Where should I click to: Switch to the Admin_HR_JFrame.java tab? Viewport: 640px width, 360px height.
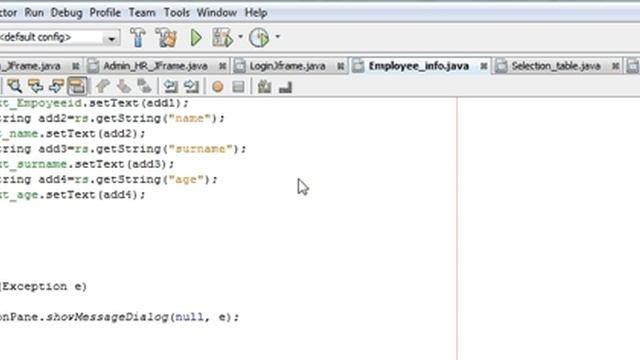pos(155,66)
